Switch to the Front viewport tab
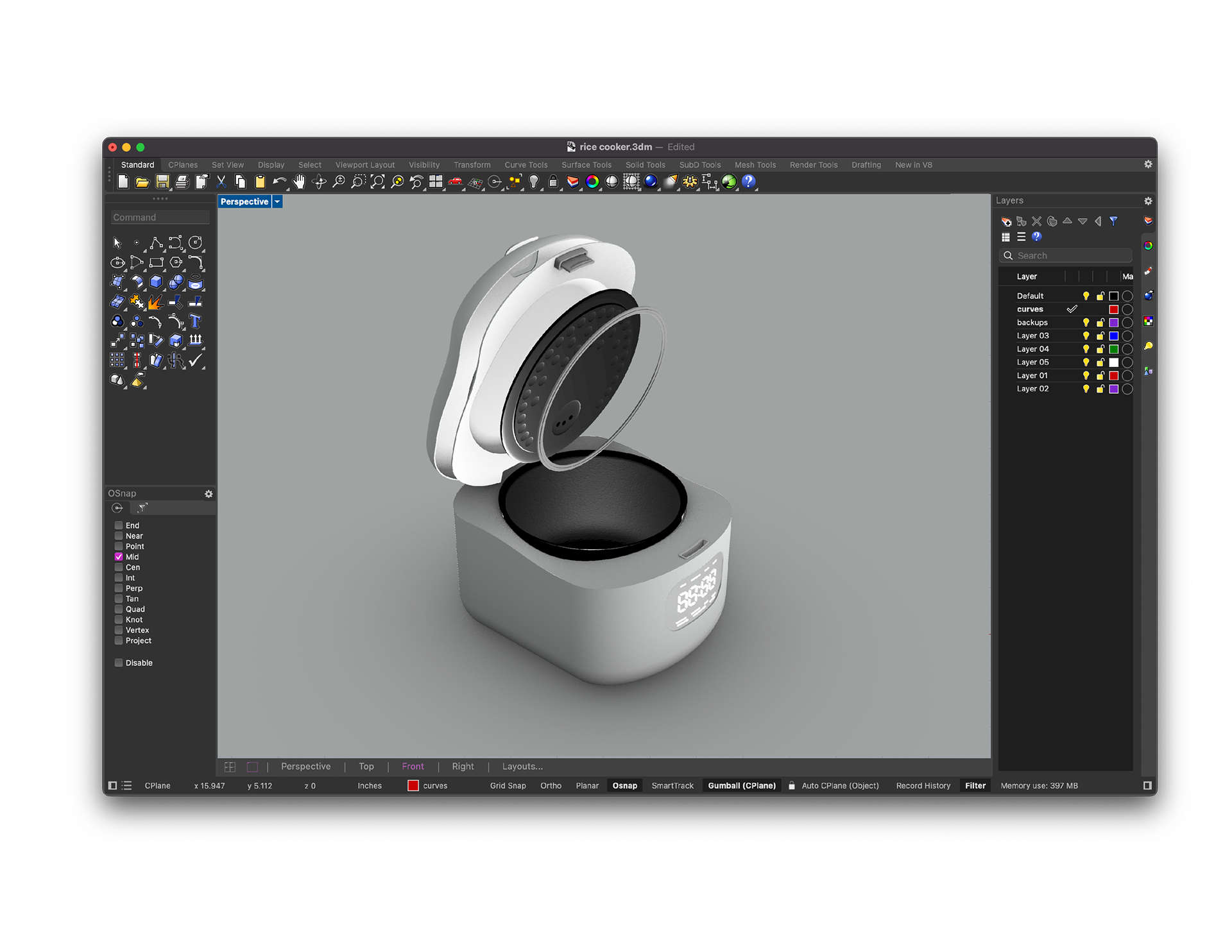Image resolution: width=1232 pixels, height=952 pixels. [413, 767]
